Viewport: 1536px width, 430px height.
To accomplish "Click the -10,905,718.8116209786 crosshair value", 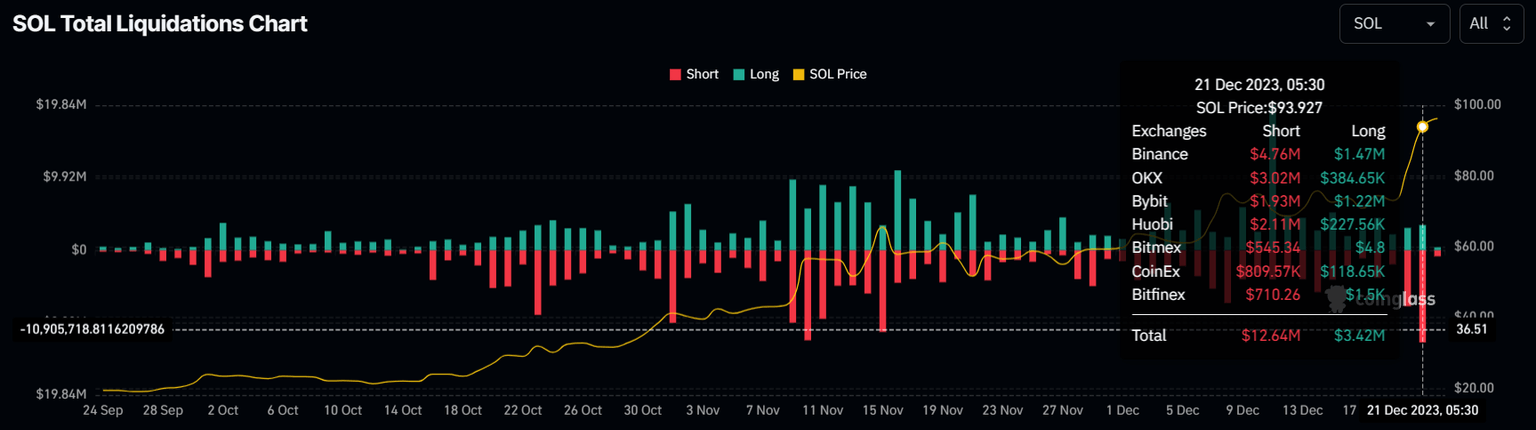I will (x=92, y=328).
